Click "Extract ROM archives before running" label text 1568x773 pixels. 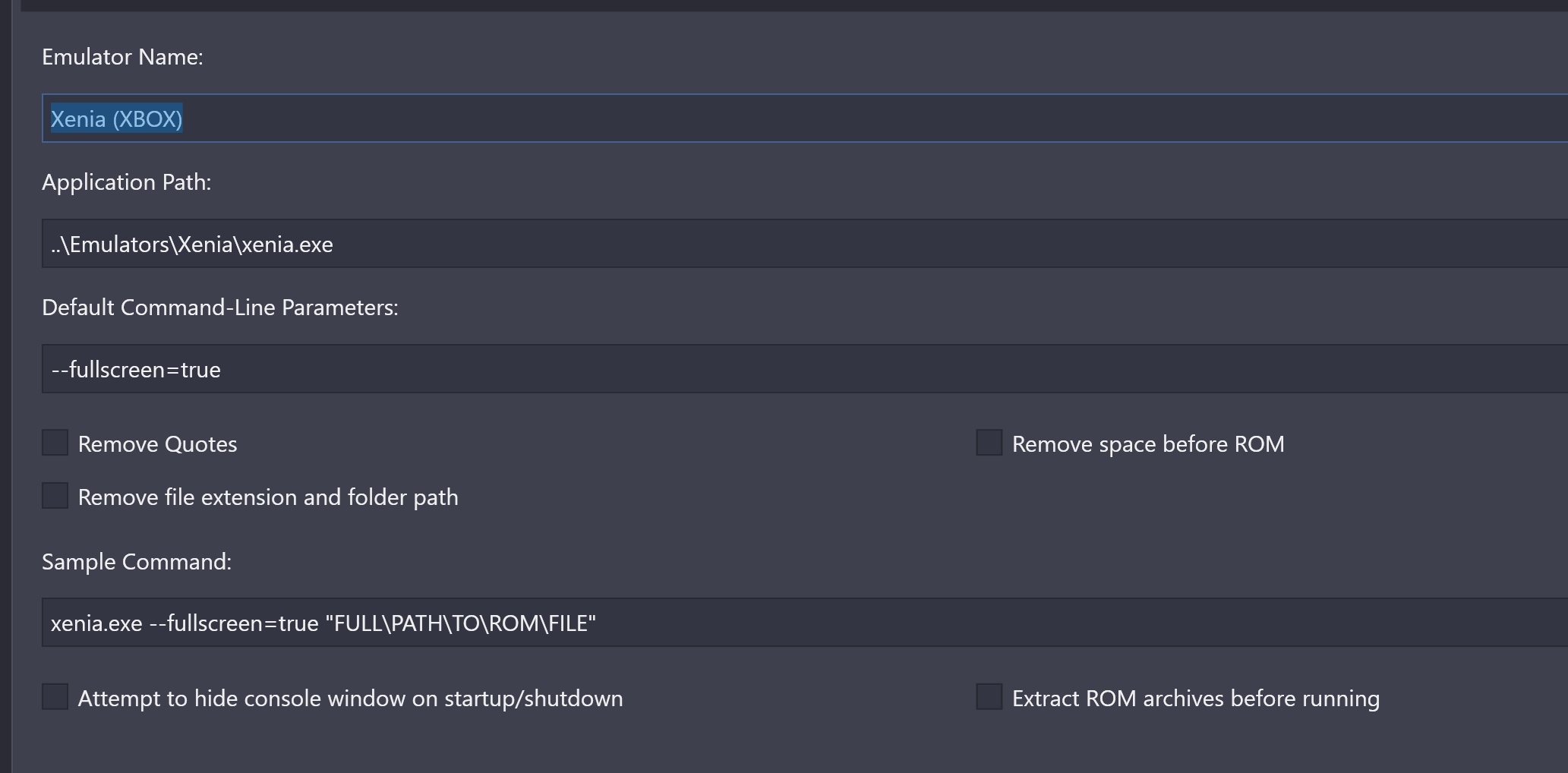click(x=1196, y=699)
